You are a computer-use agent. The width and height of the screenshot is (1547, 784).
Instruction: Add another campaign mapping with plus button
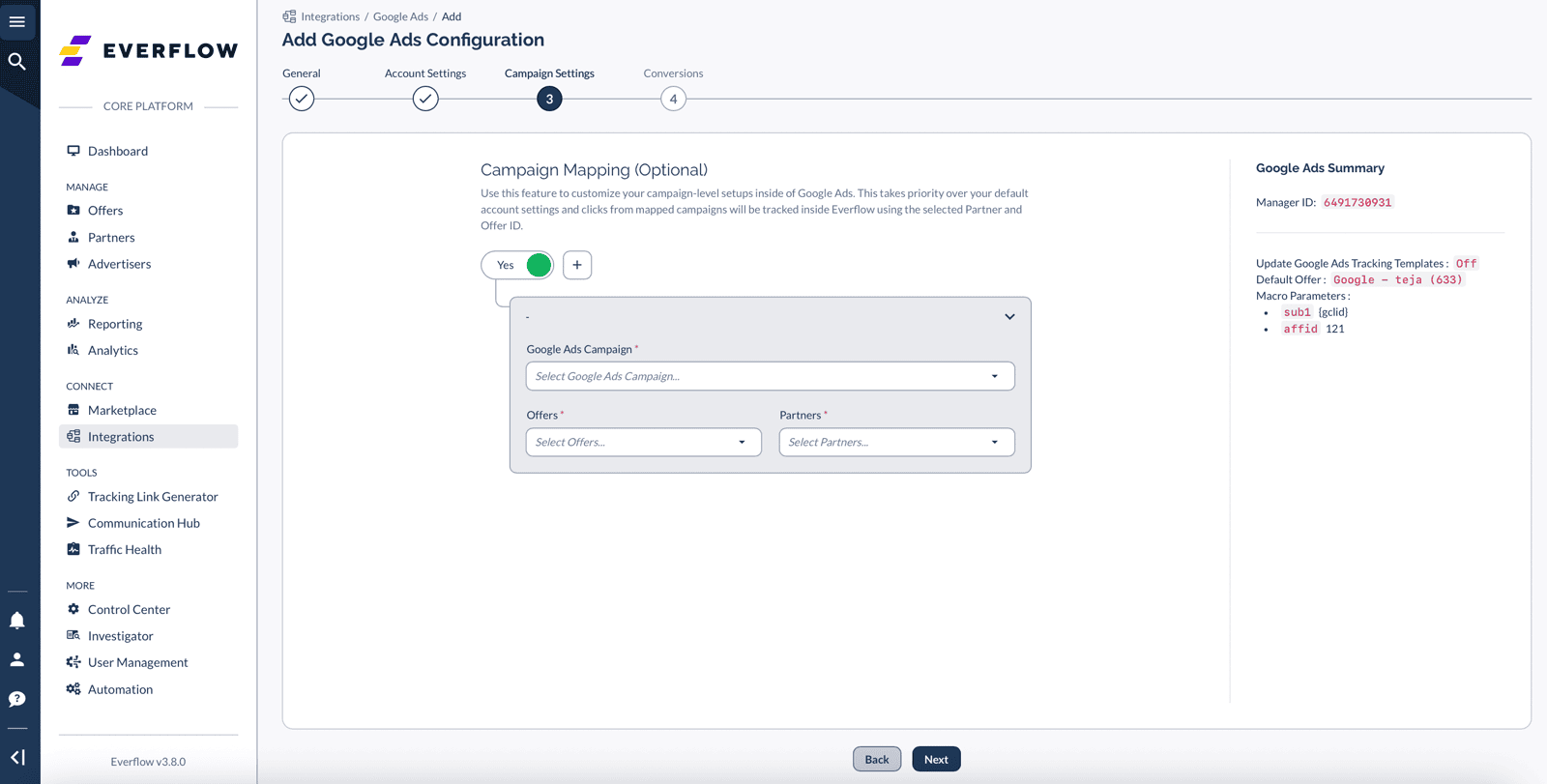tap(577, 265)
